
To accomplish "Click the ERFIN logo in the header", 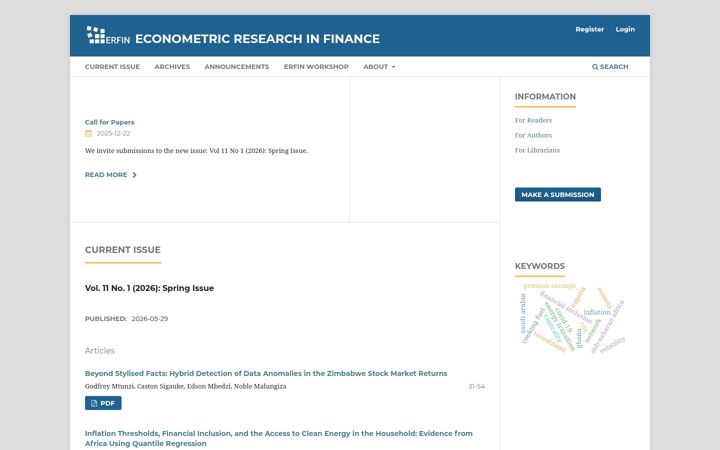I will pyautogui.click(x=108, y=35).
